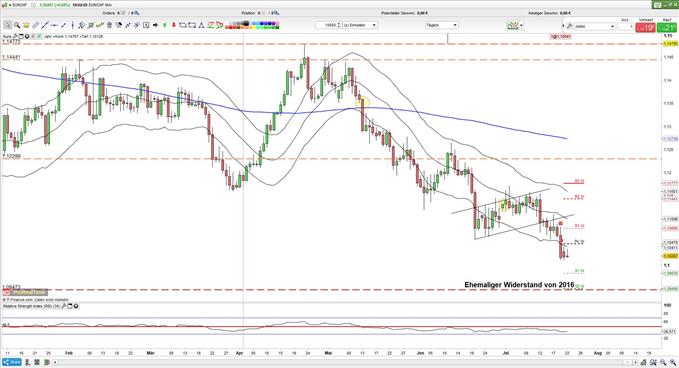The image size is (679, 368).
Task: Click the 'Ehemaliger Widerstand von 2016' annotation
Action: pos(519,285)
